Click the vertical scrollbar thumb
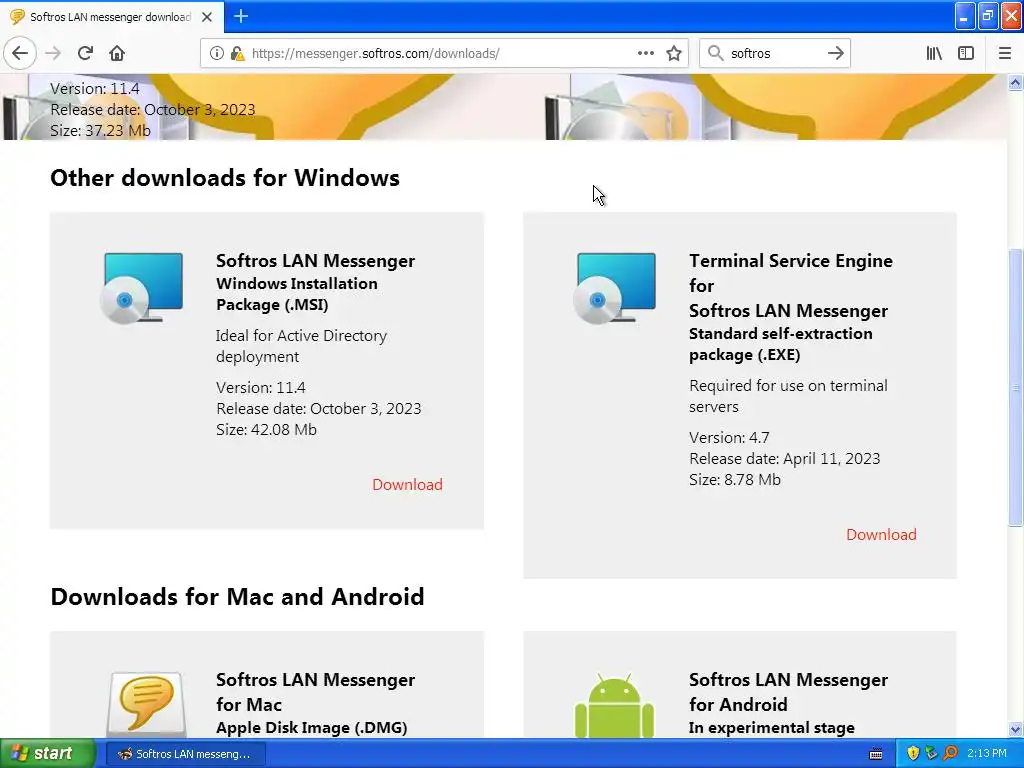This screenshot has height=768, width=1024. (x=1016, y=387)
